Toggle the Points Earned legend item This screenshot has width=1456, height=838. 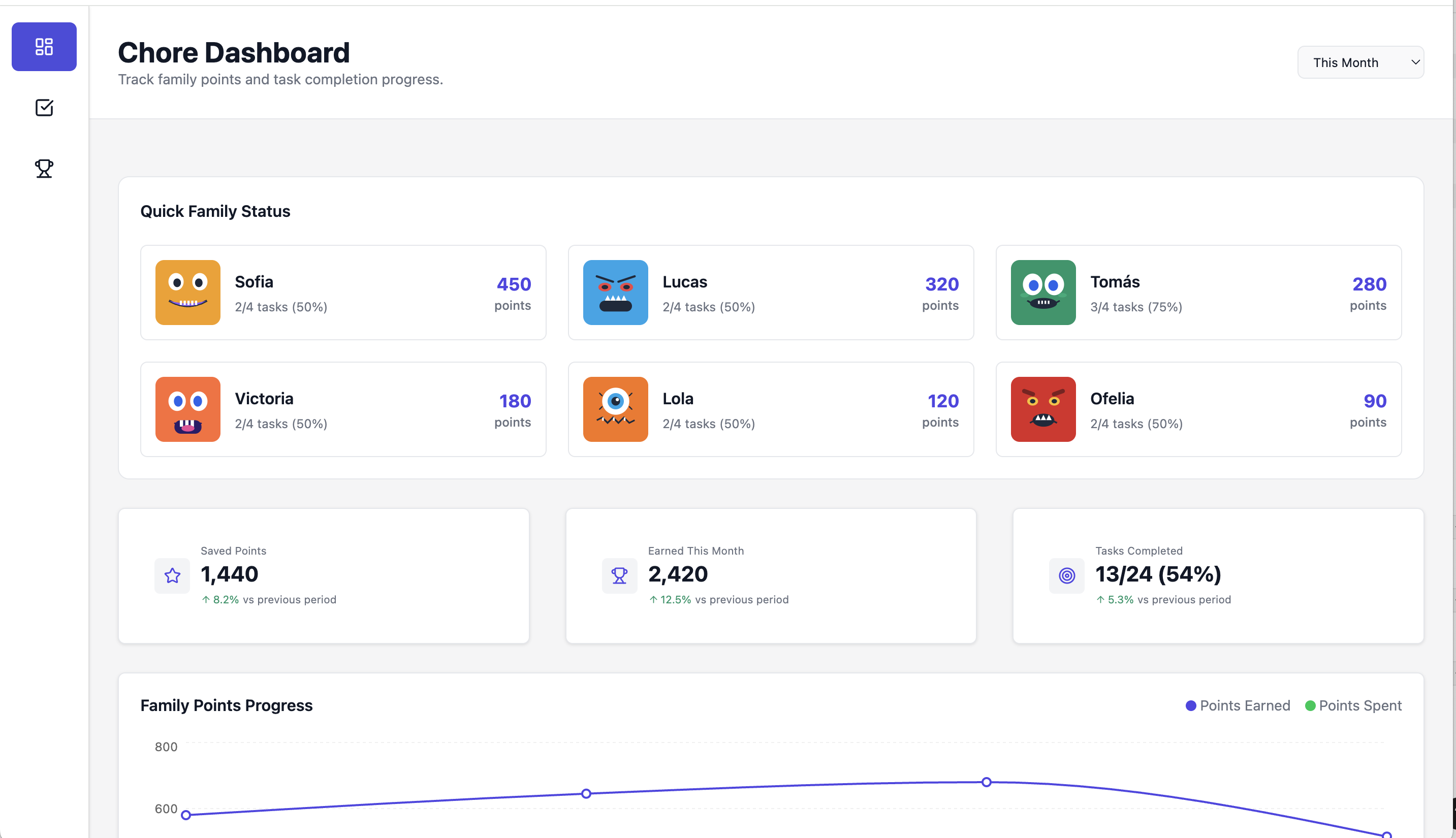[1244, 705]
